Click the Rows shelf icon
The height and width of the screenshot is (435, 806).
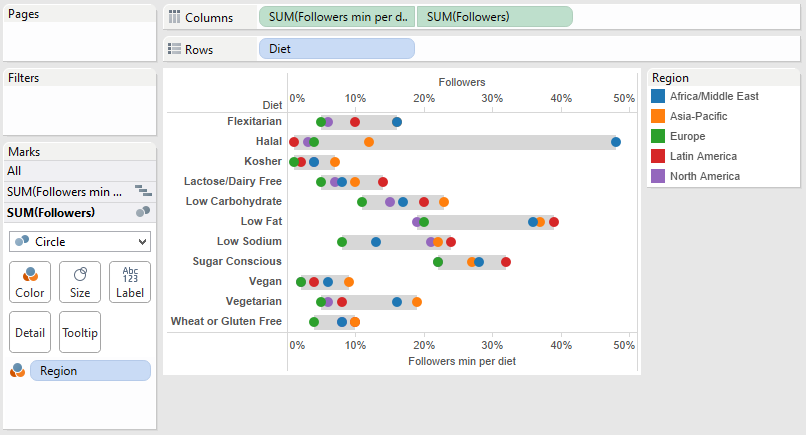pos(175,49)
